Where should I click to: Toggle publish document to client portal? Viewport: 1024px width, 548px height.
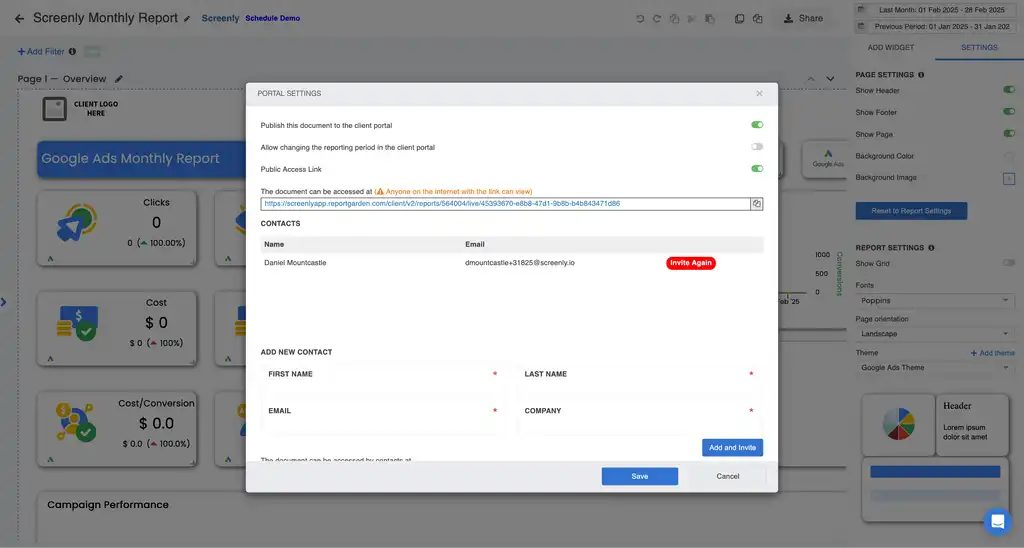click(757, 125)
